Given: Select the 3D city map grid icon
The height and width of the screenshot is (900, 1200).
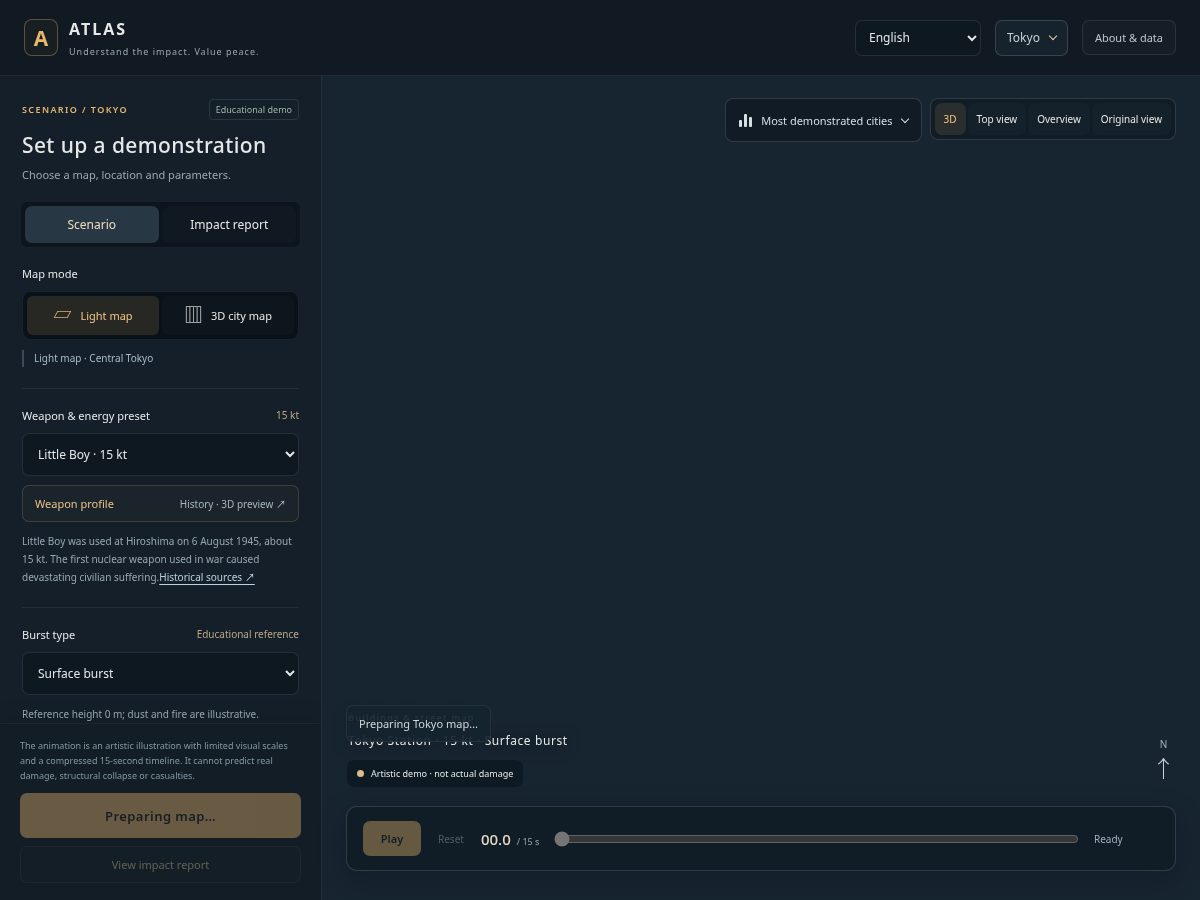Looking at the screenshot, I should point(193,315).
